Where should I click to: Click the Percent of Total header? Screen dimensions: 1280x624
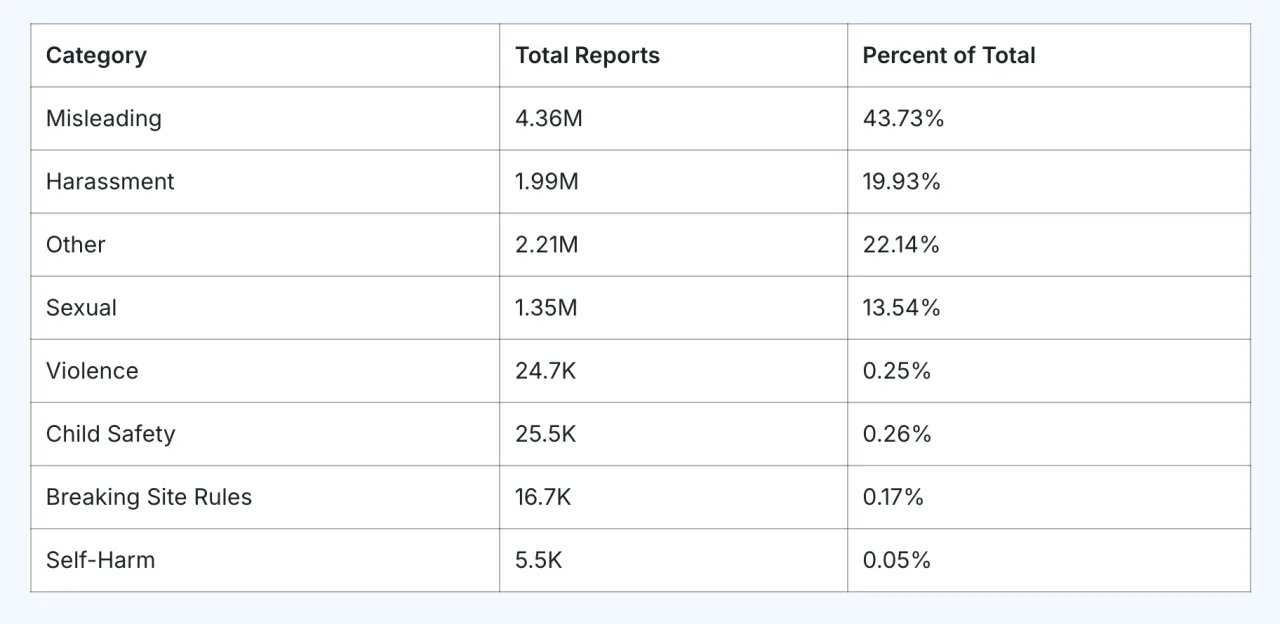(x=948, y=56)
